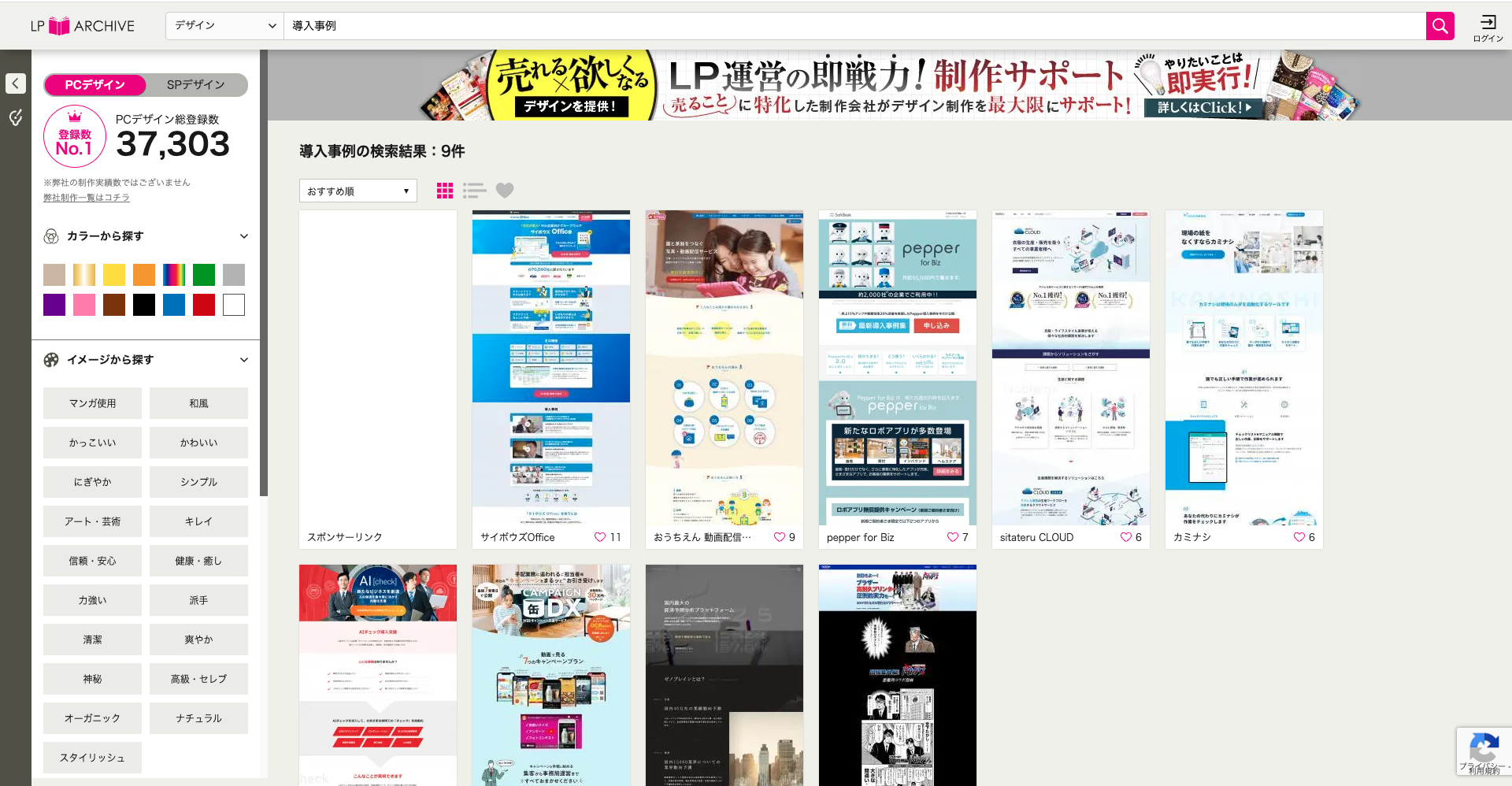The height and width of the screenshot is (786, 1512).
Task: Click the checkmark icon below collapse arrow
Action: point(16,118)
